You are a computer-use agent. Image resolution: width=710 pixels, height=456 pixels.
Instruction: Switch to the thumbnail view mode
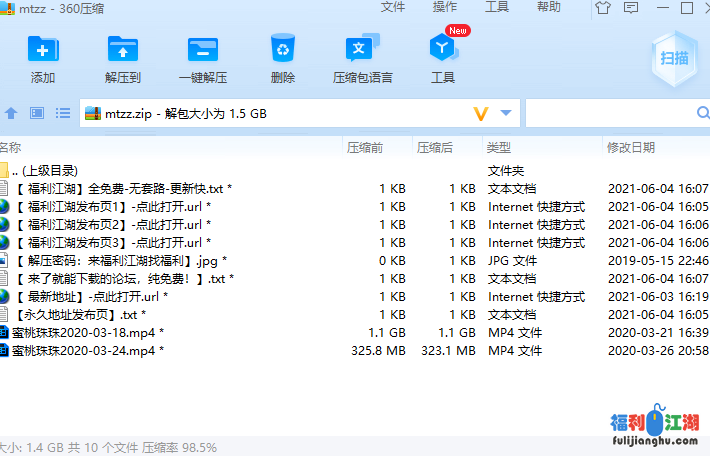[37, 114]
